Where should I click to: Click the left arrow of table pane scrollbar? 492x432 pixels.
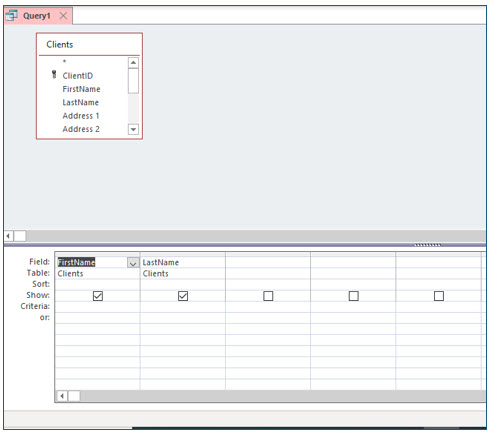tap(8, 236)
